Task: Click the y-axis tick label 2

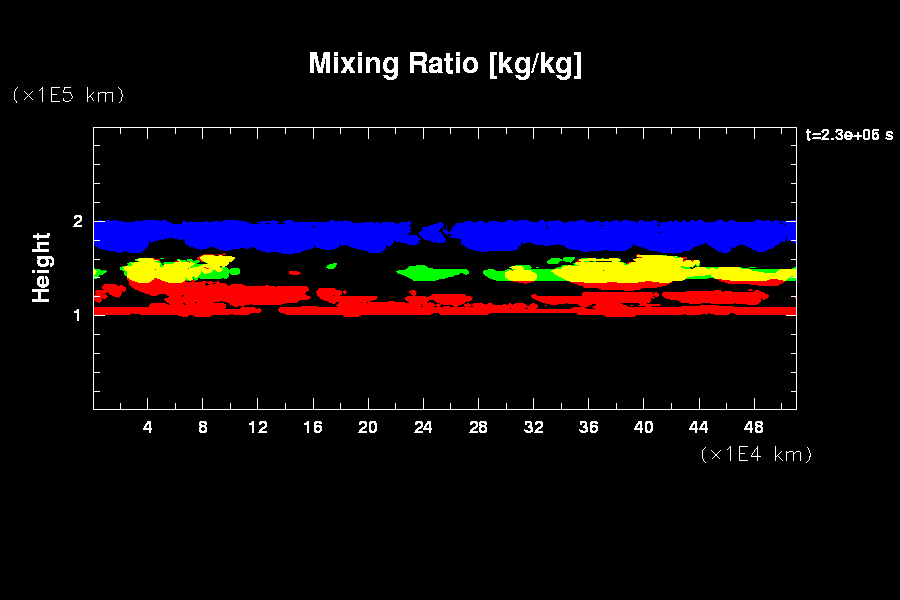Action: (78, 221)
